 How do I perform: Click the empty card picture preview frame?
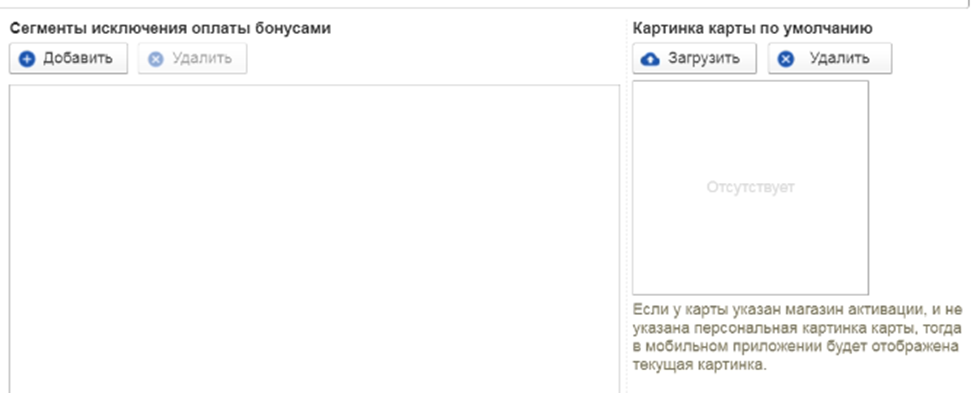click(750, 187)
